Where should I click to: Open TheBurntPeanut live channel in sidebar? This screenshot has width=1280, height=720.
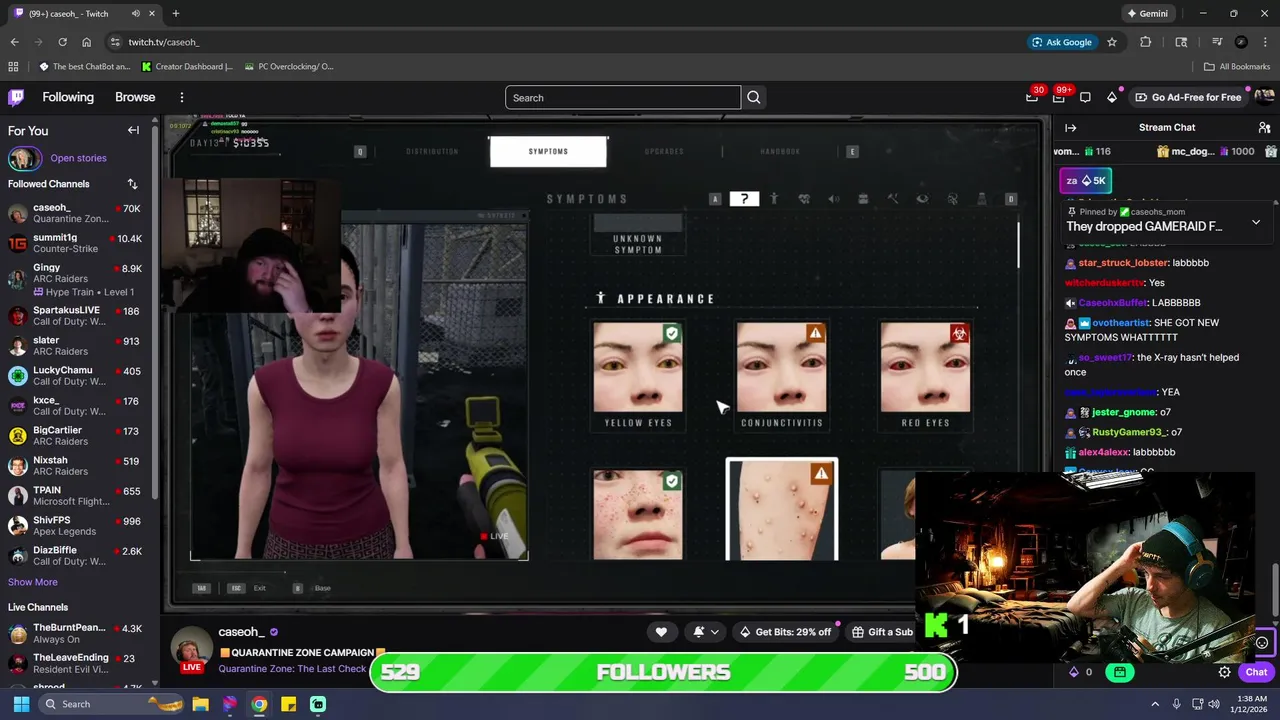click(75, 634)
